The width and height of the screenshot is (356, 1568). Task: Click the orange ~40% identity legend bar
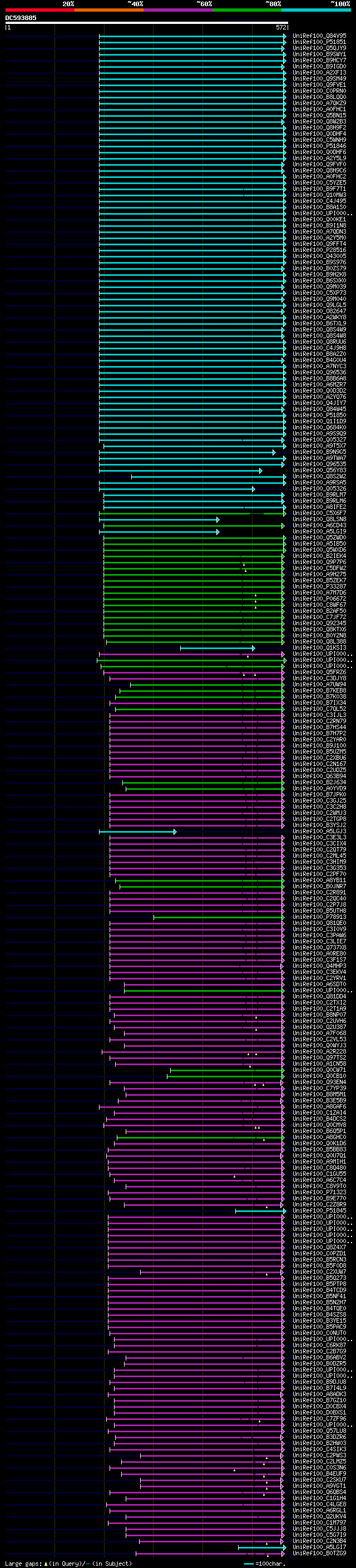[109, 11]
